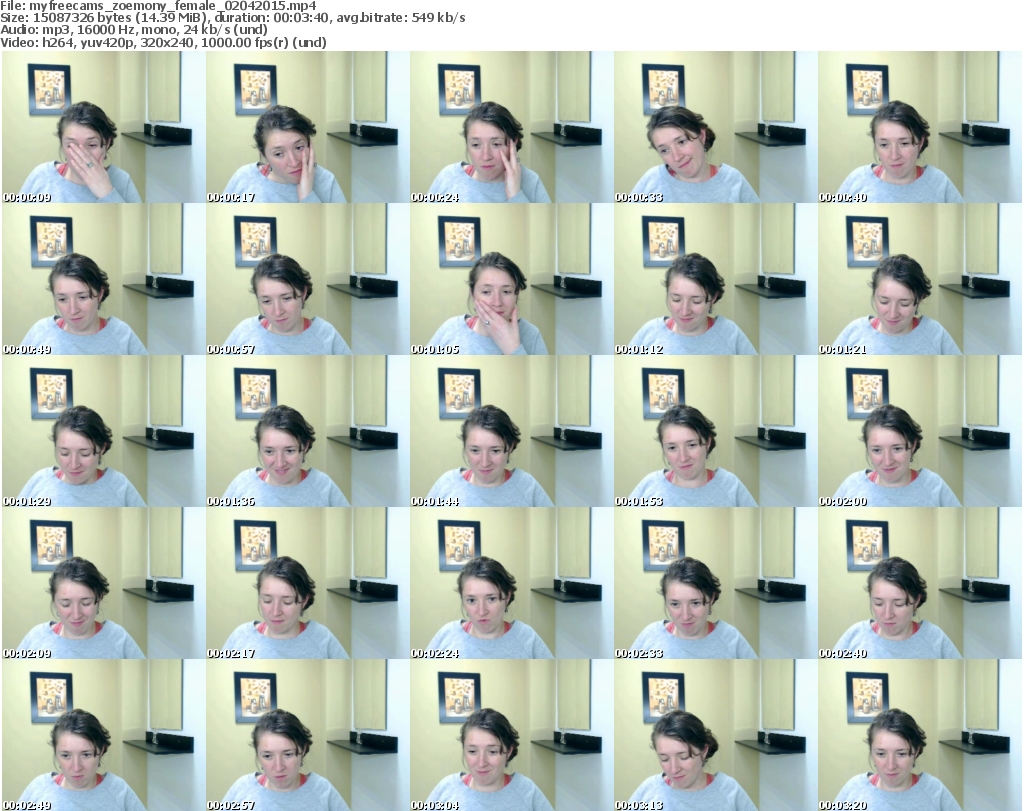Select the thumbnail timestamped 00:00:49
1024x811 pixels.
coord(103,279)
